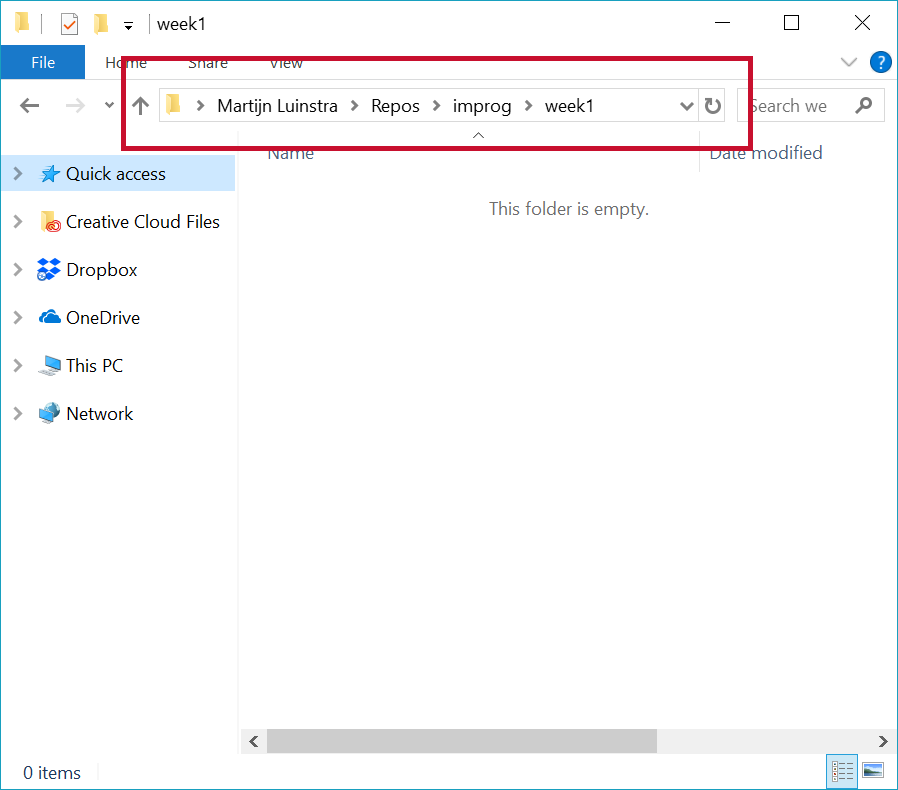Click the Refresh icon beside the address bar
The height and width of the screenshot is (790, 898).
click(712, 105)
